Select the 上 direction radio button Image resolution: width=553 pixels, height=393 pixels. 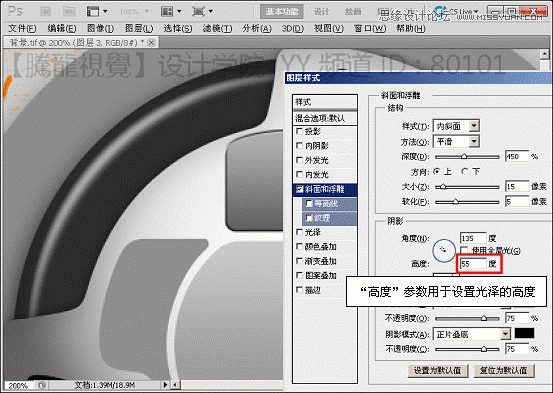[437, 171]
